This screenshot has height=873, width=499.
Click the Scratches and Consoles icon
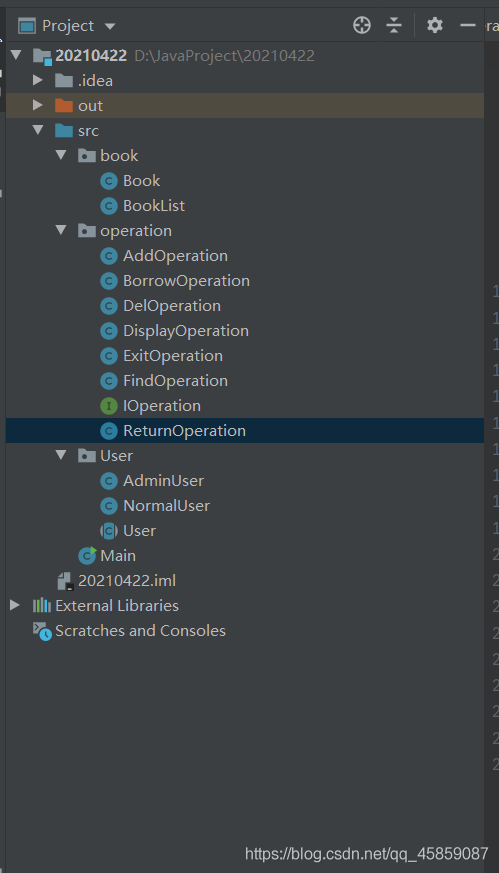pyautogui.click(x=42, y=631)
